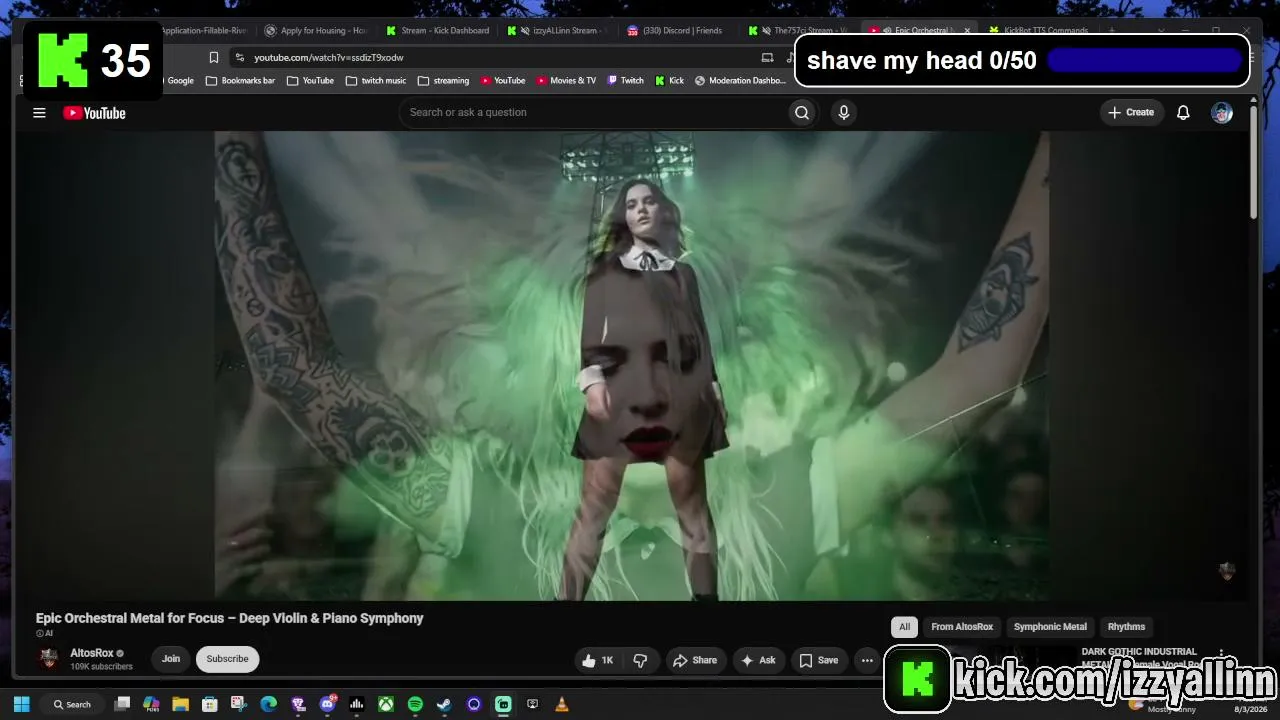The width and height of the screenshot is (1280, 720).
Task: Open the streaming bookmark folder
Action: click(443, 81)
